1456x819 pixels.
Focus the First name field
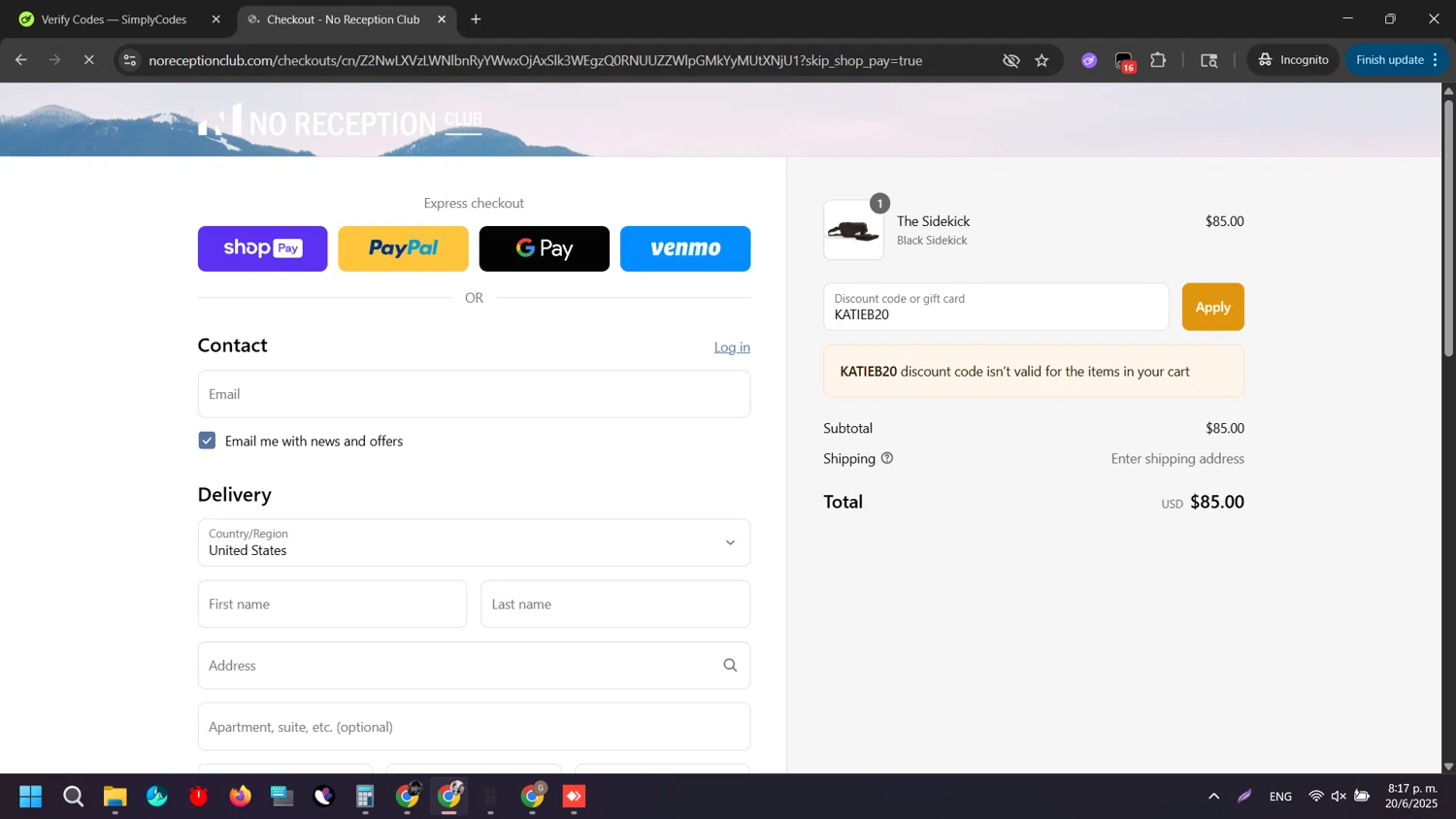pyautogui.click(x=332, y=604)
